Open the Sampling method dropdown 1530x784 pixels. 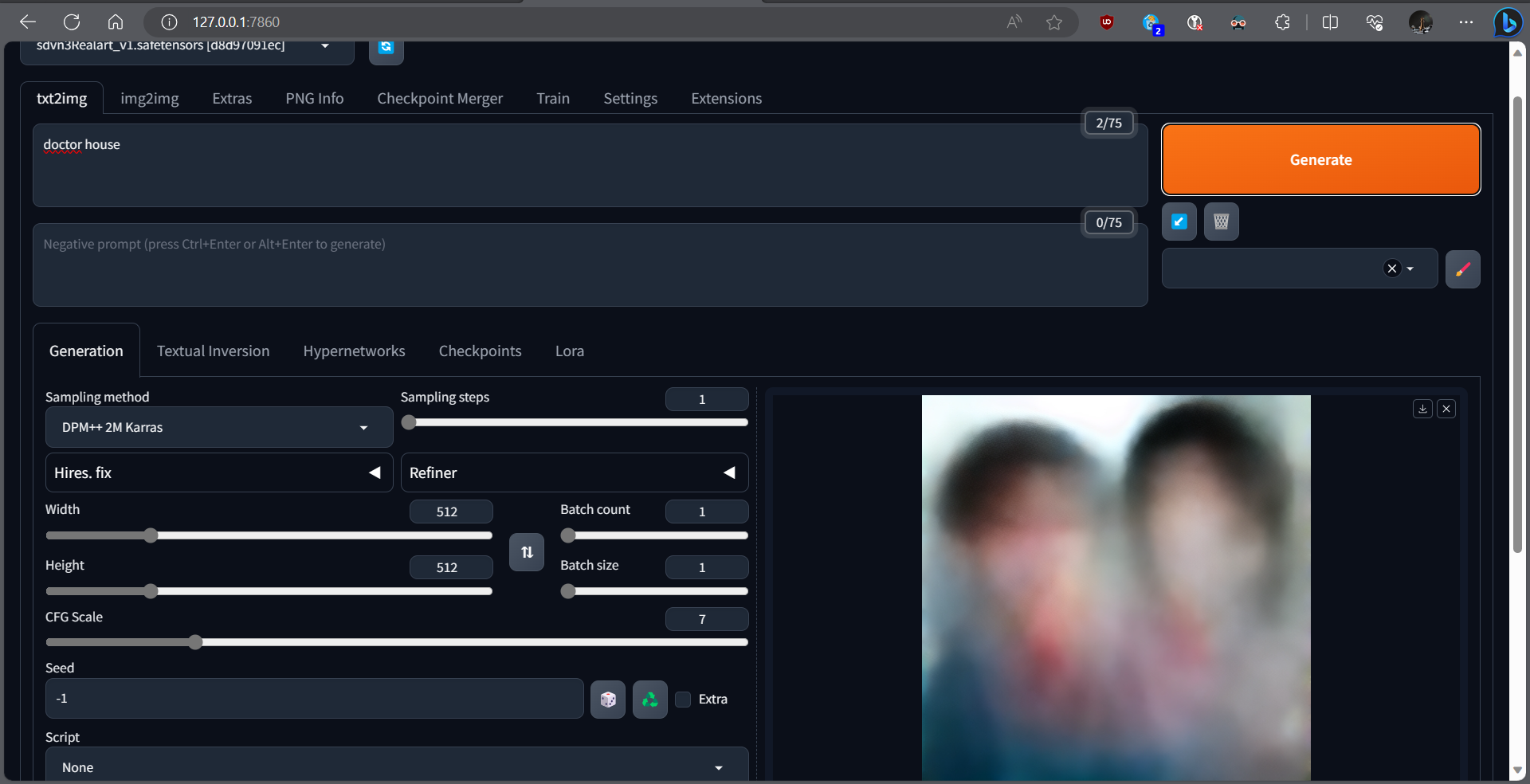point(218,427)
